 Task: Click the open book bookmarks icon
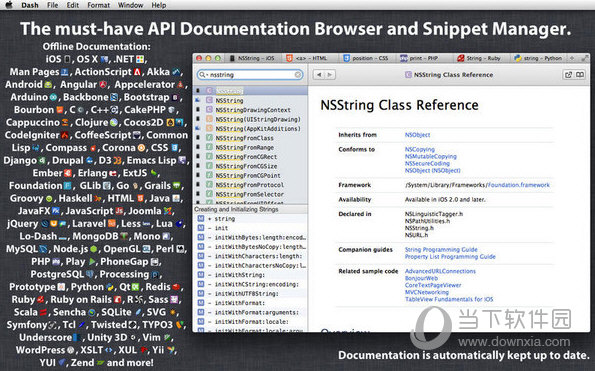click(580, 75)
